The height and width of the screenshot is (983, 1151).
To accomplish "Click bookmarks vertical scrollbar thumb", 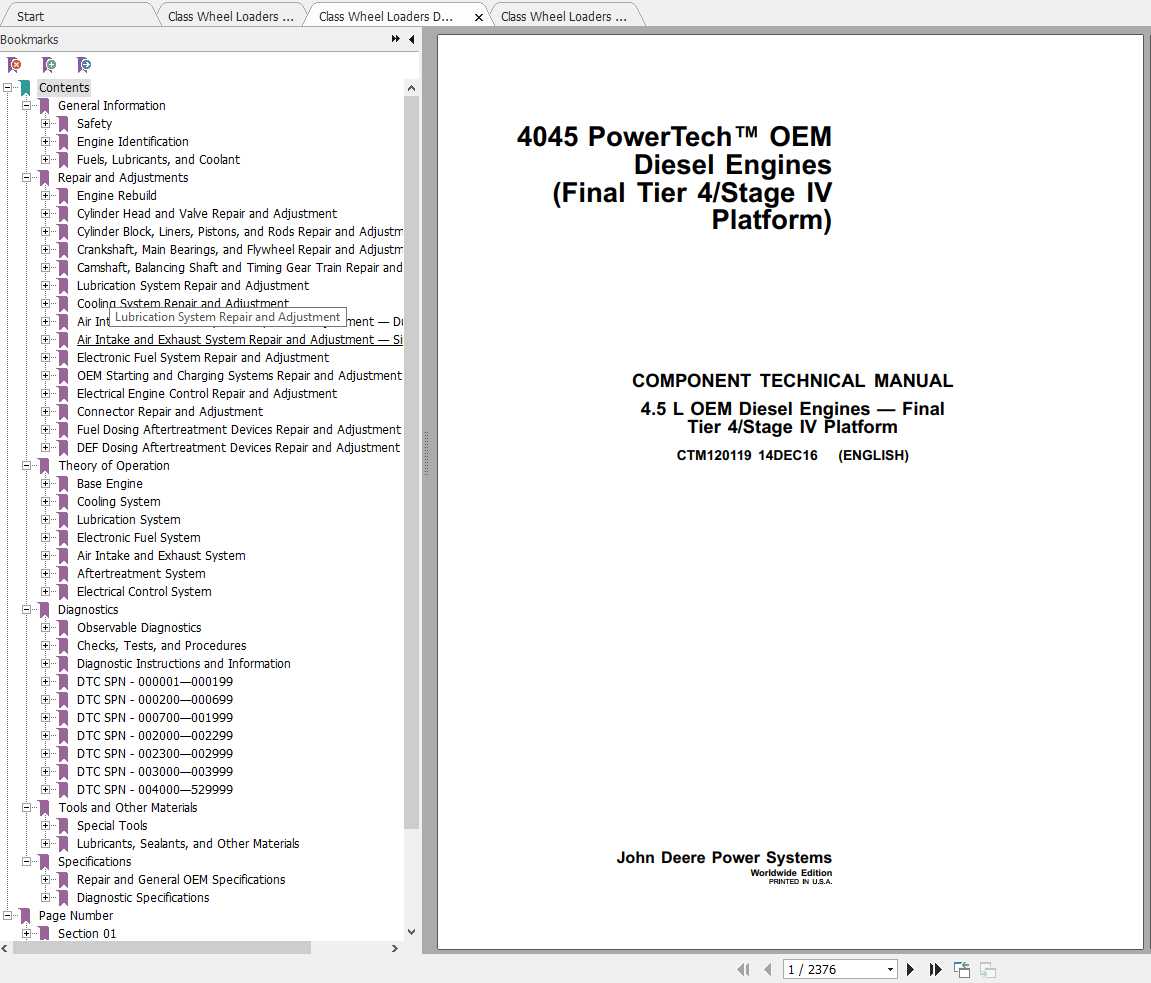I will click(x=411, y=463).
